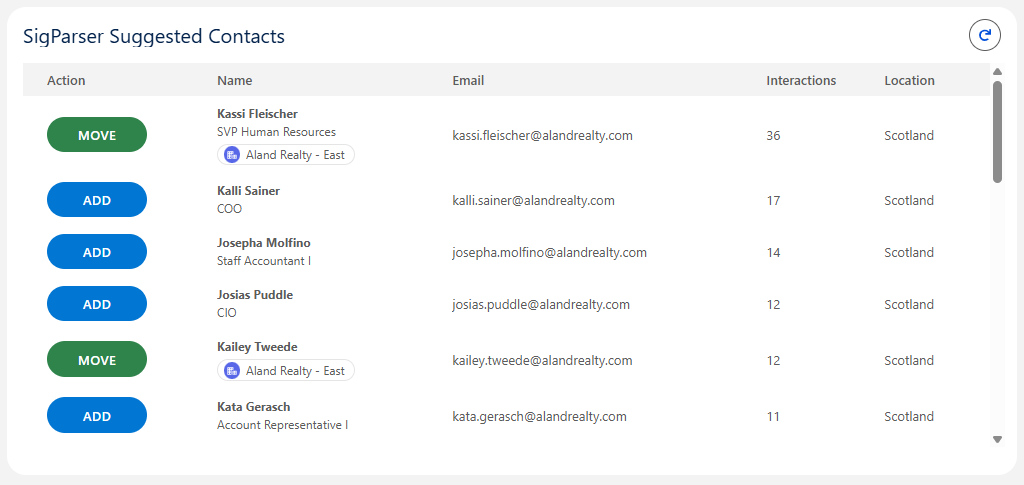
Task: Click Scotland location in Kata Gerasch row
Action: [x=909, y=416]
